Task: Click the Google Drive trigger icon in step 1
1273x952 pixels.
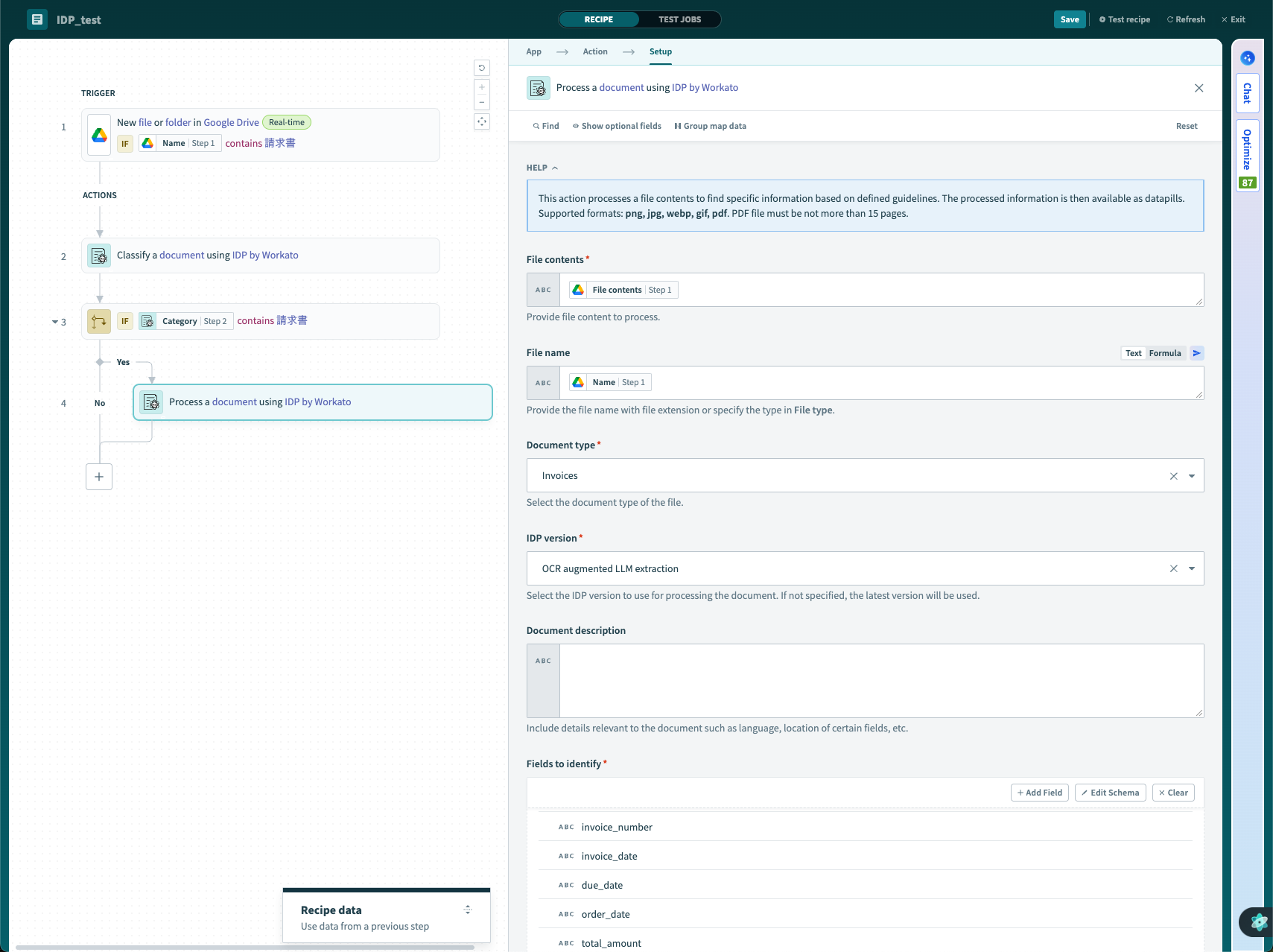Action: (x=99, y=135)
